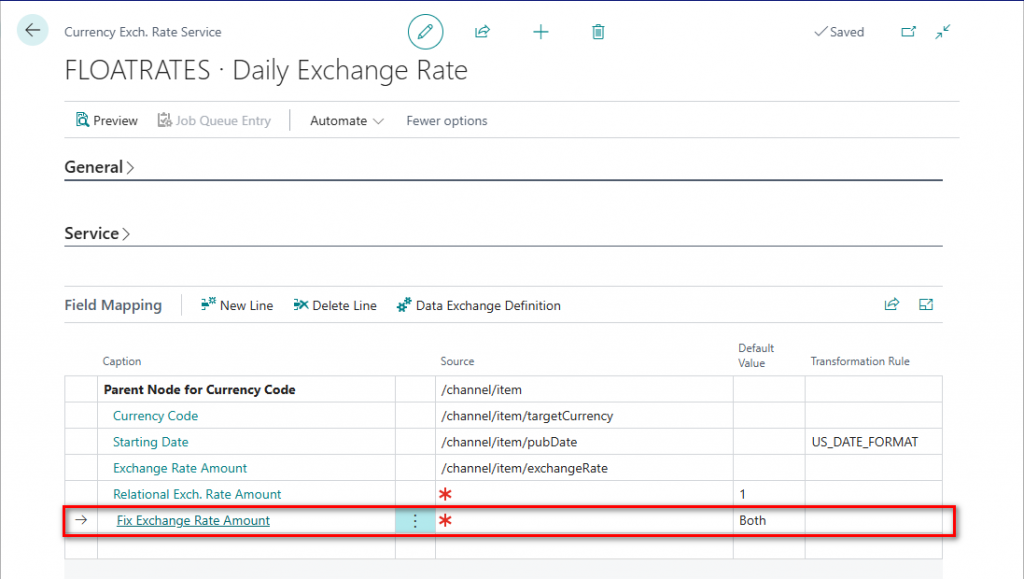The height and width of the screenshot is (579, 1024).
Task: Click the plus icon to add new
Action: point(540,32)
